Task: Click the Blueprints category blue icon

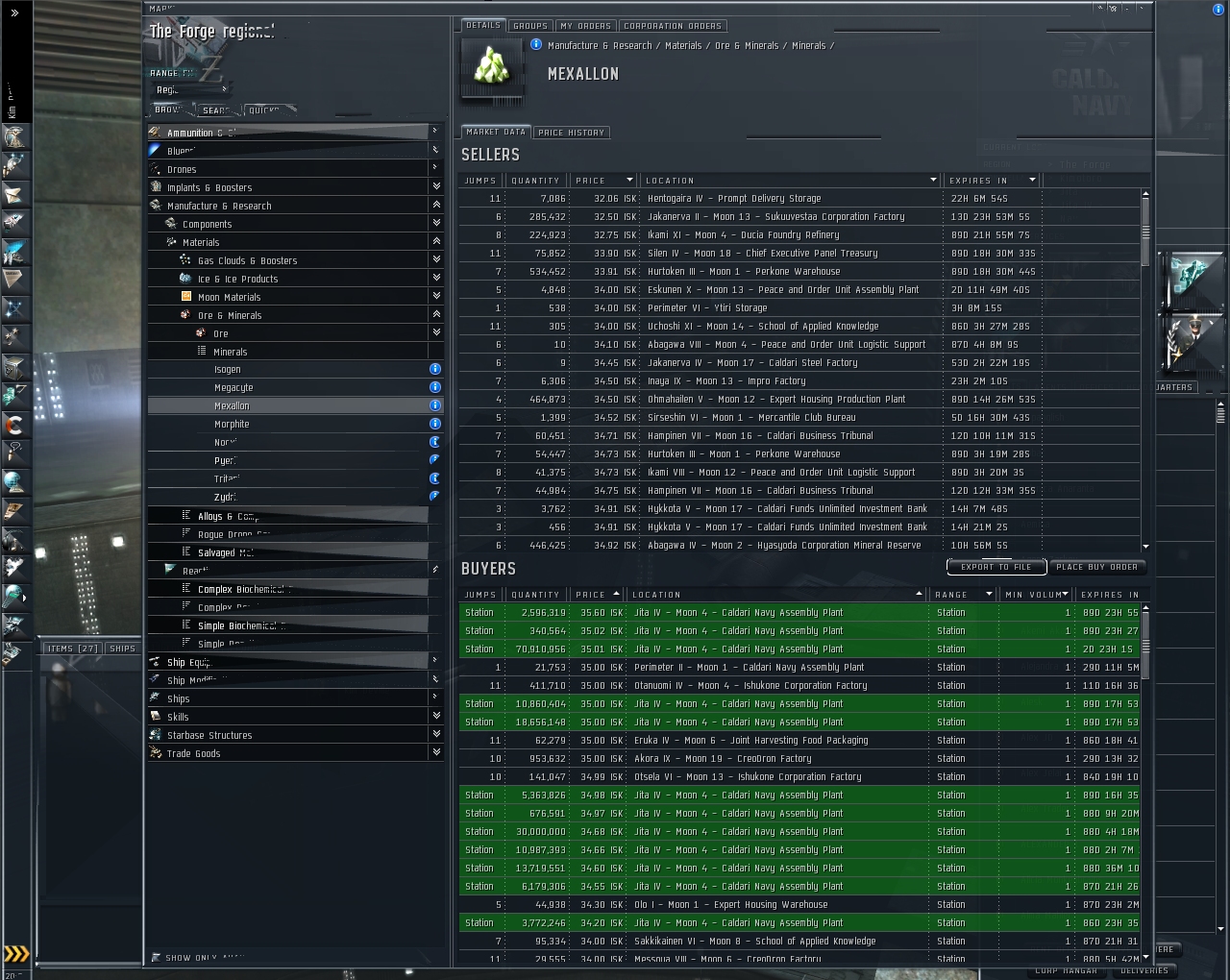Action: (x=156, y=150)
